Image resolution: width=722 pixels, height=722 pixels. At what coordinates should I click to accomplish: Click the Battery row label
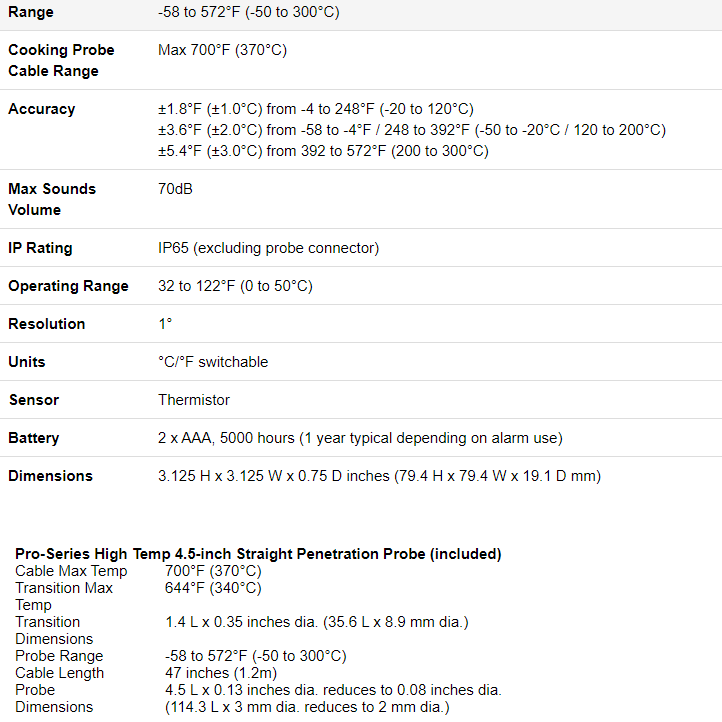pyautogui.click(x=34, y=438)
